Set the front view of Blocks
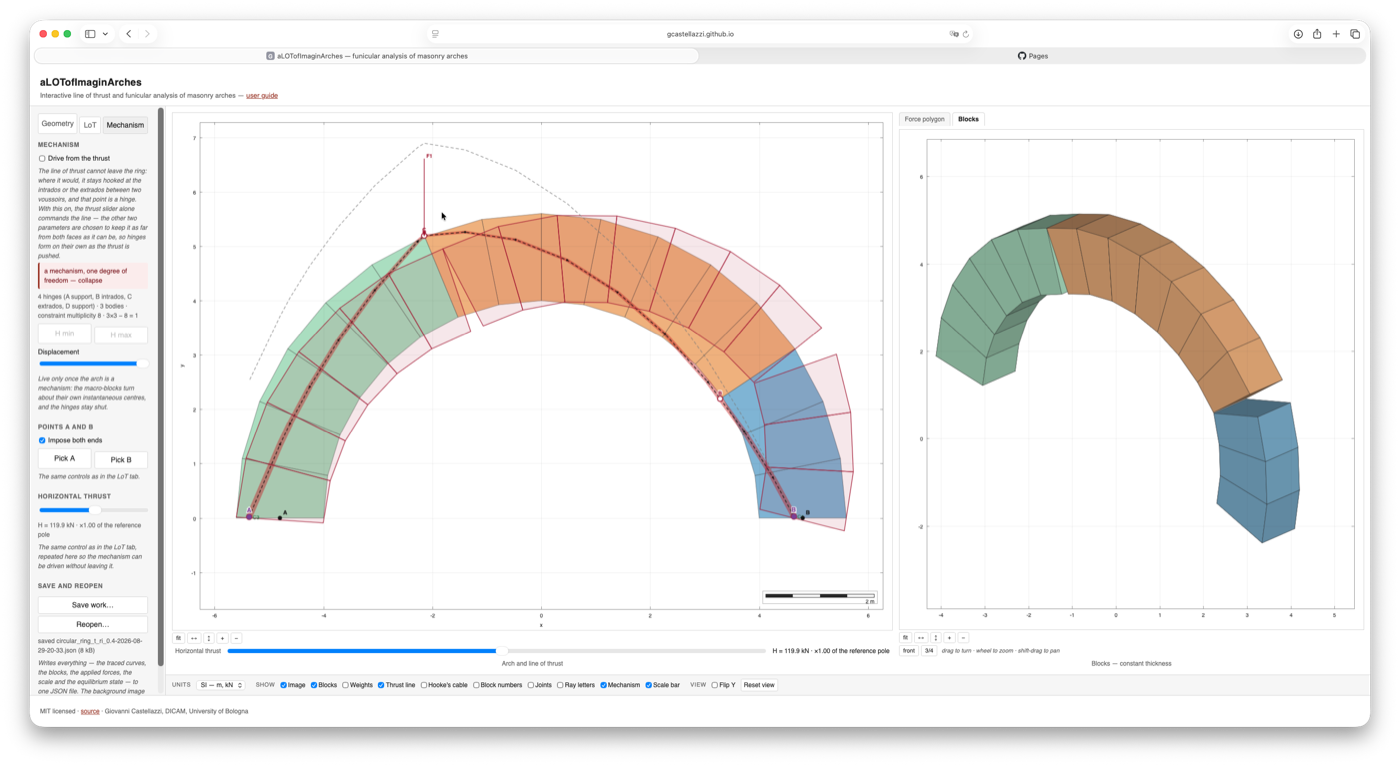This screenshot has width=1400, height=766. pyautogui.click(x=909, y=651)
